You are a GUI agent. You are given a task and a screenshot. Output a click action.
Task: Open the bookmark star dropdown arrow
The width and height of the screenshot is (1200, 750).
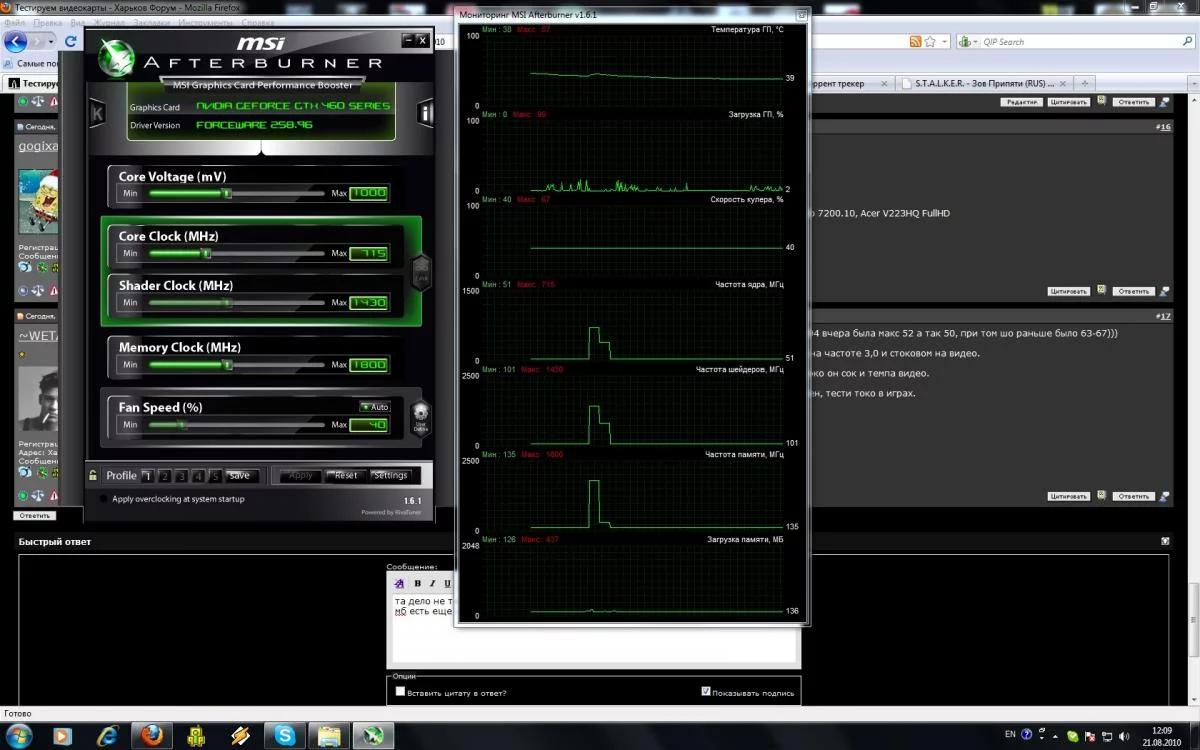pos(944,42)
